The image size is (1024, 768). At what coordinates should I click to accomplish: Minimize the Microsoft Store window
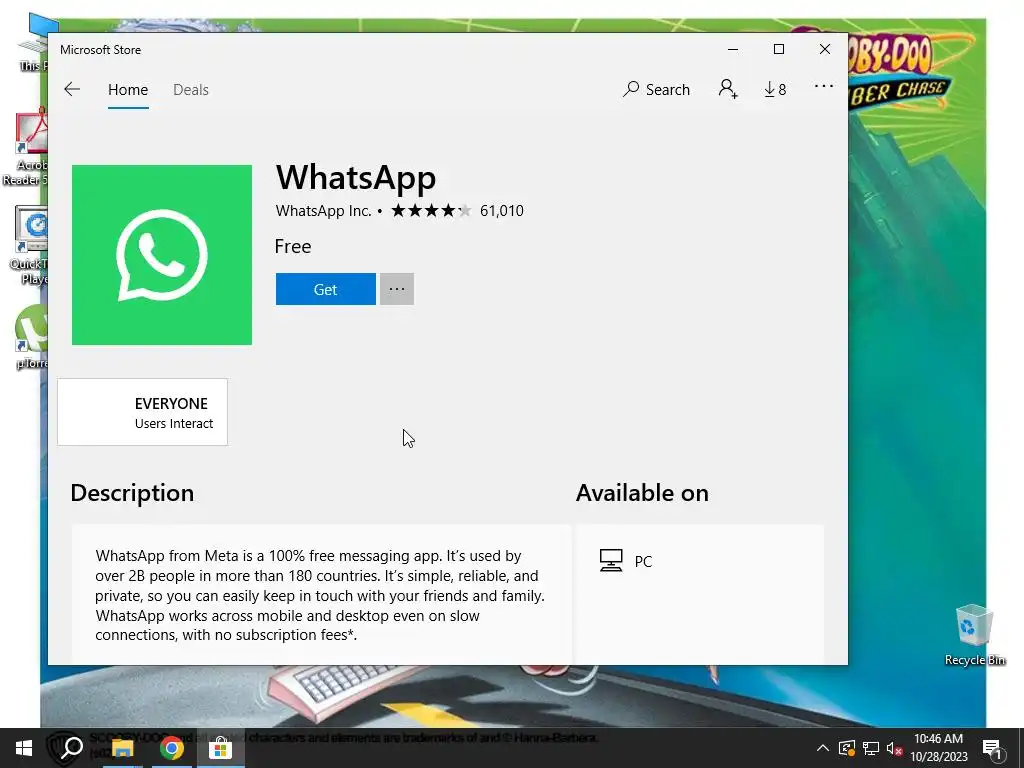[x=733, y=50]
